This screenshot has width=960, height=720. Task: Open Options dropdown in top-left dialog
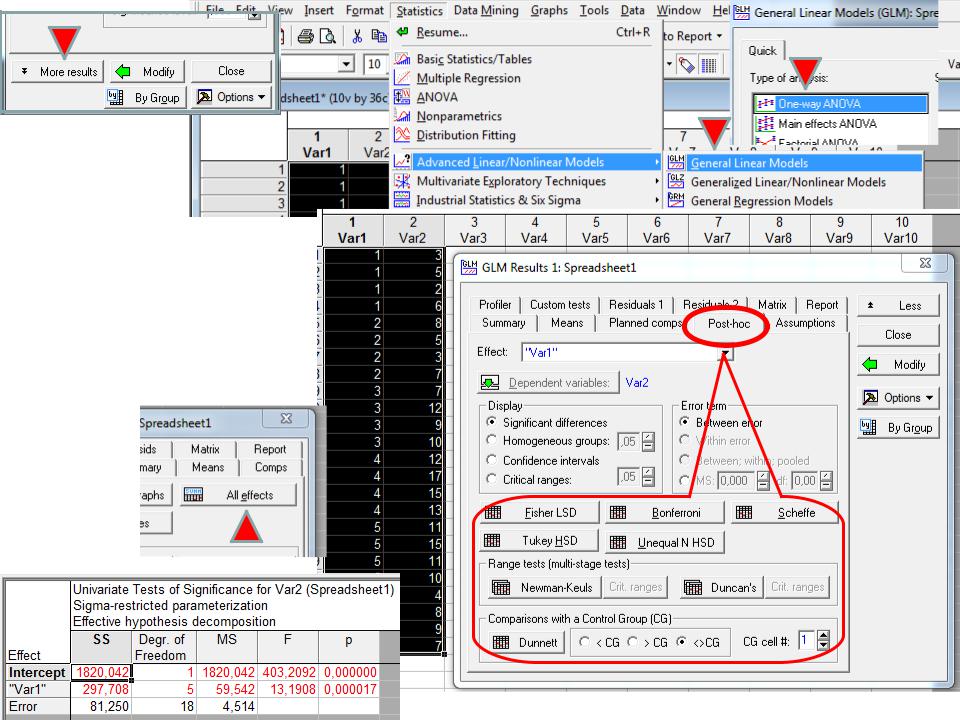point(231,97)
